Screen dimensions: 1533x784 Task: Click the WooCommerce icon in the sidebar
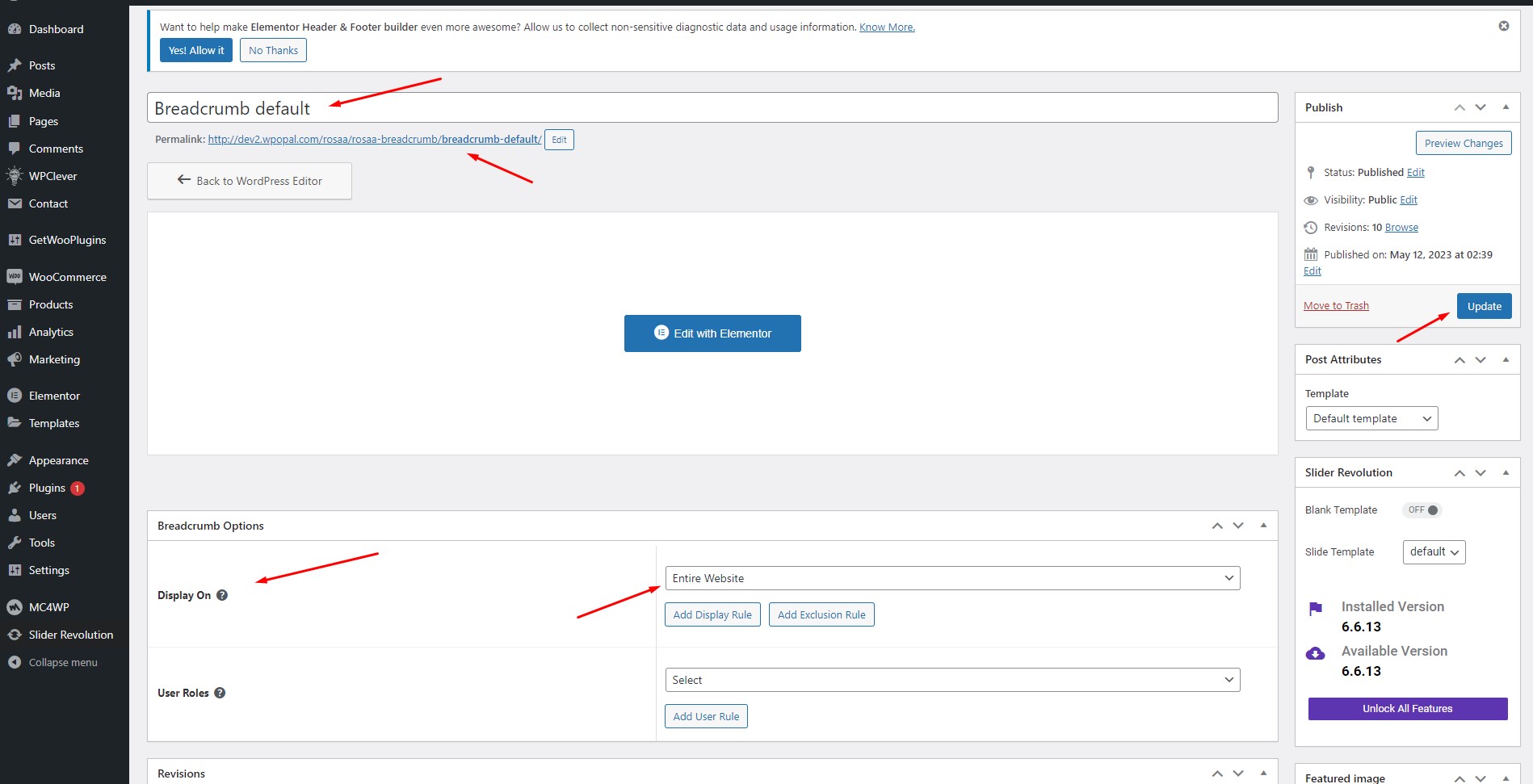click(15, 277)
